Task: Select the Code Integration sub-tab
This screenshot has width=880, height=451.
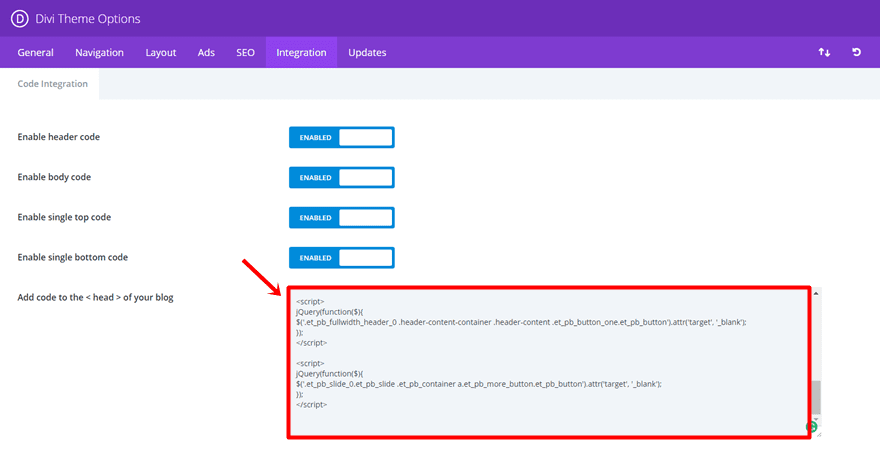Action: pyautogui.click(x=53, y=84)
